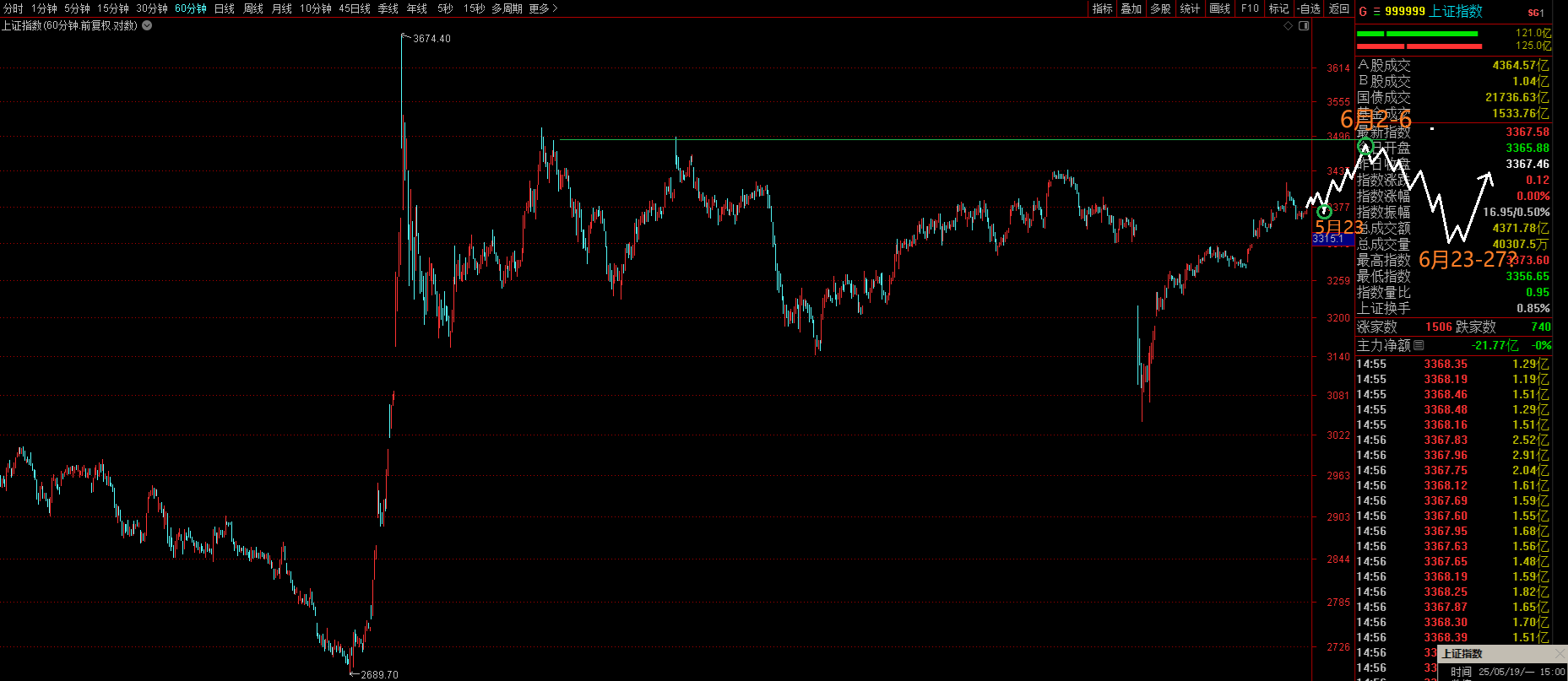Select the 1分钟 period tab
This screenshot has width=1568, height=681.
pyautogui.click(x=43, y=8)
